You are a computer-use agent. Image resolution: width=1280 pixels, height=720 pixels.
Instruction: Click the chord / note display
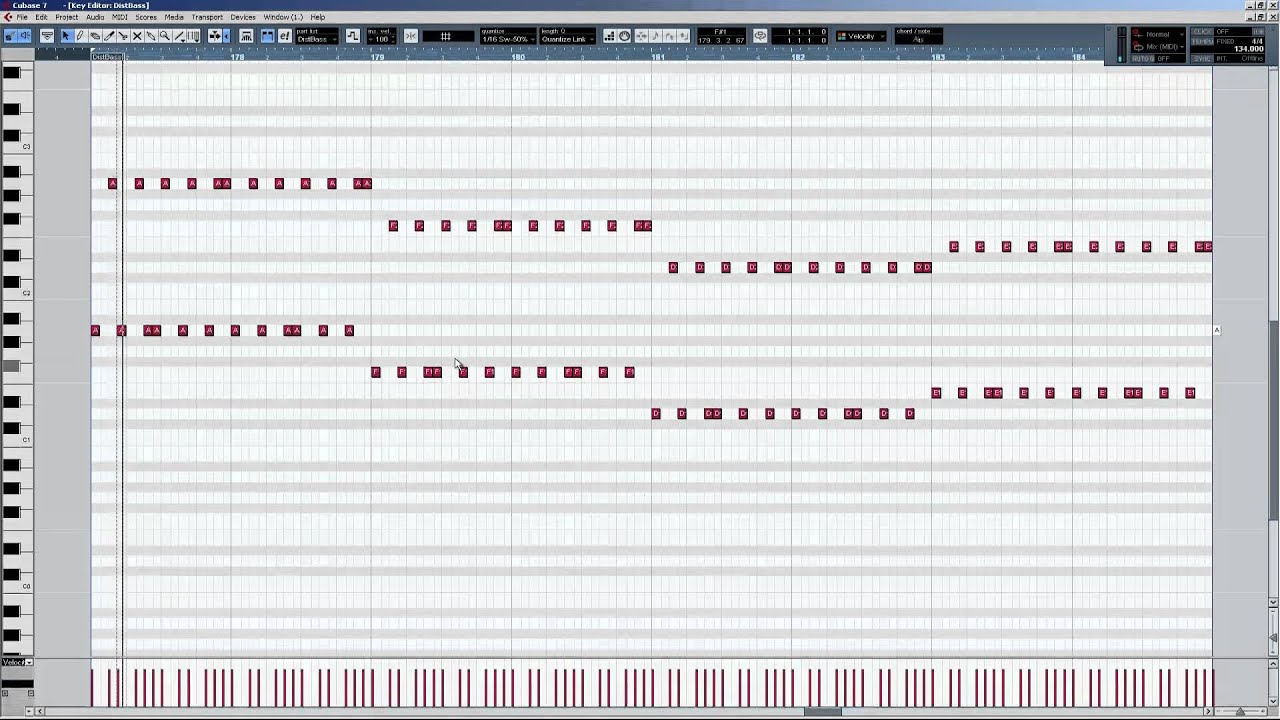pos(918,36)
